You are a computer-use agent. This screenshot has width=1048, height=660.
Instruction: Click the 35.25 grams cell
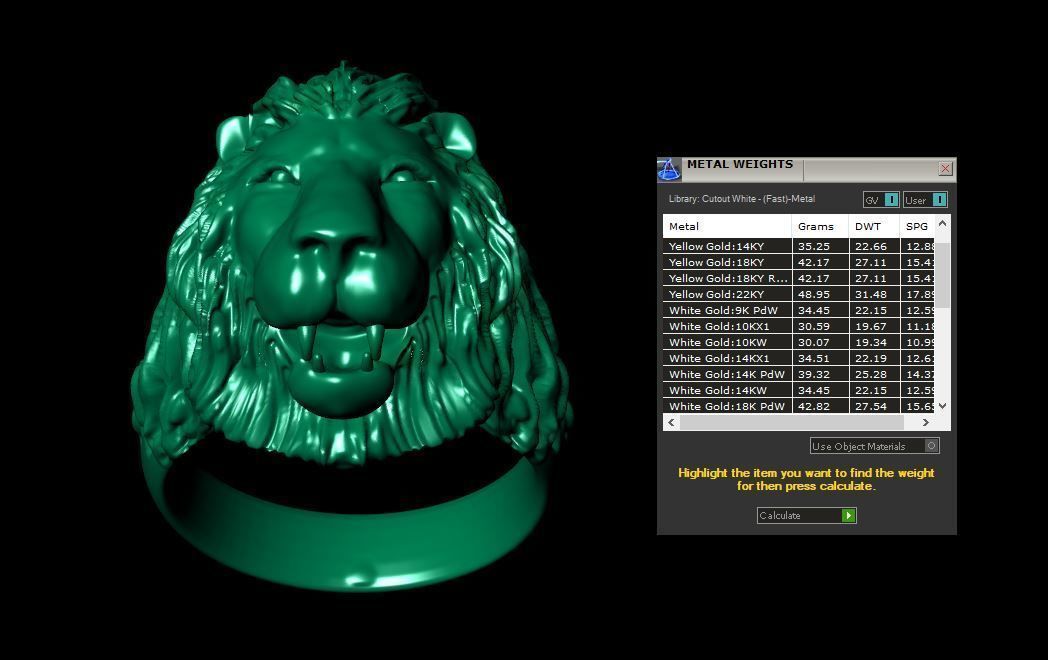tap(820, 246)
